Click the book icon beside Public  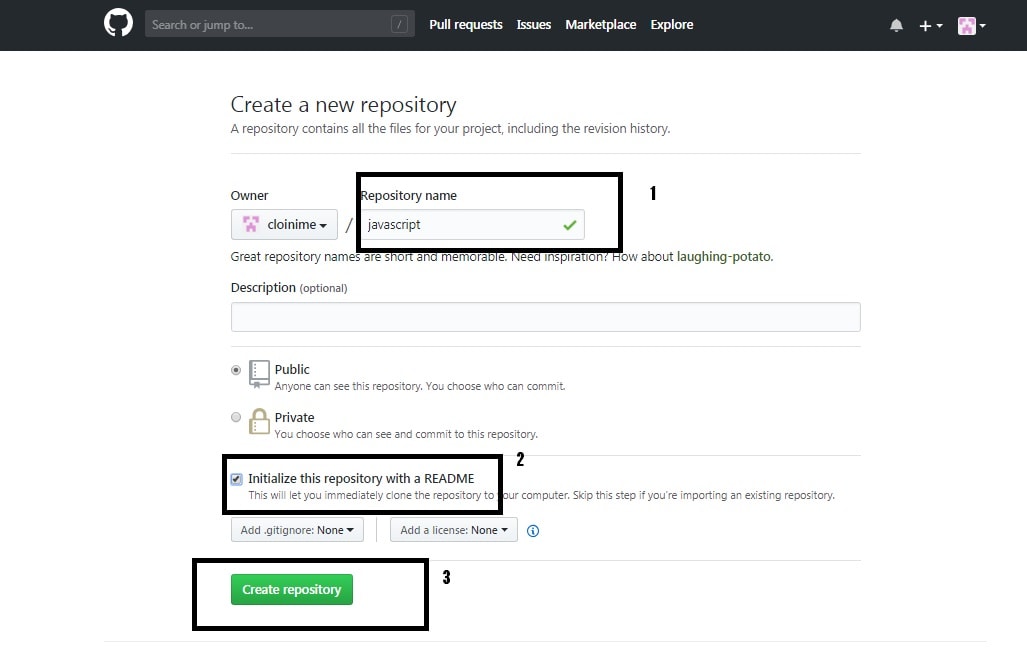click(x=257, y=374)
